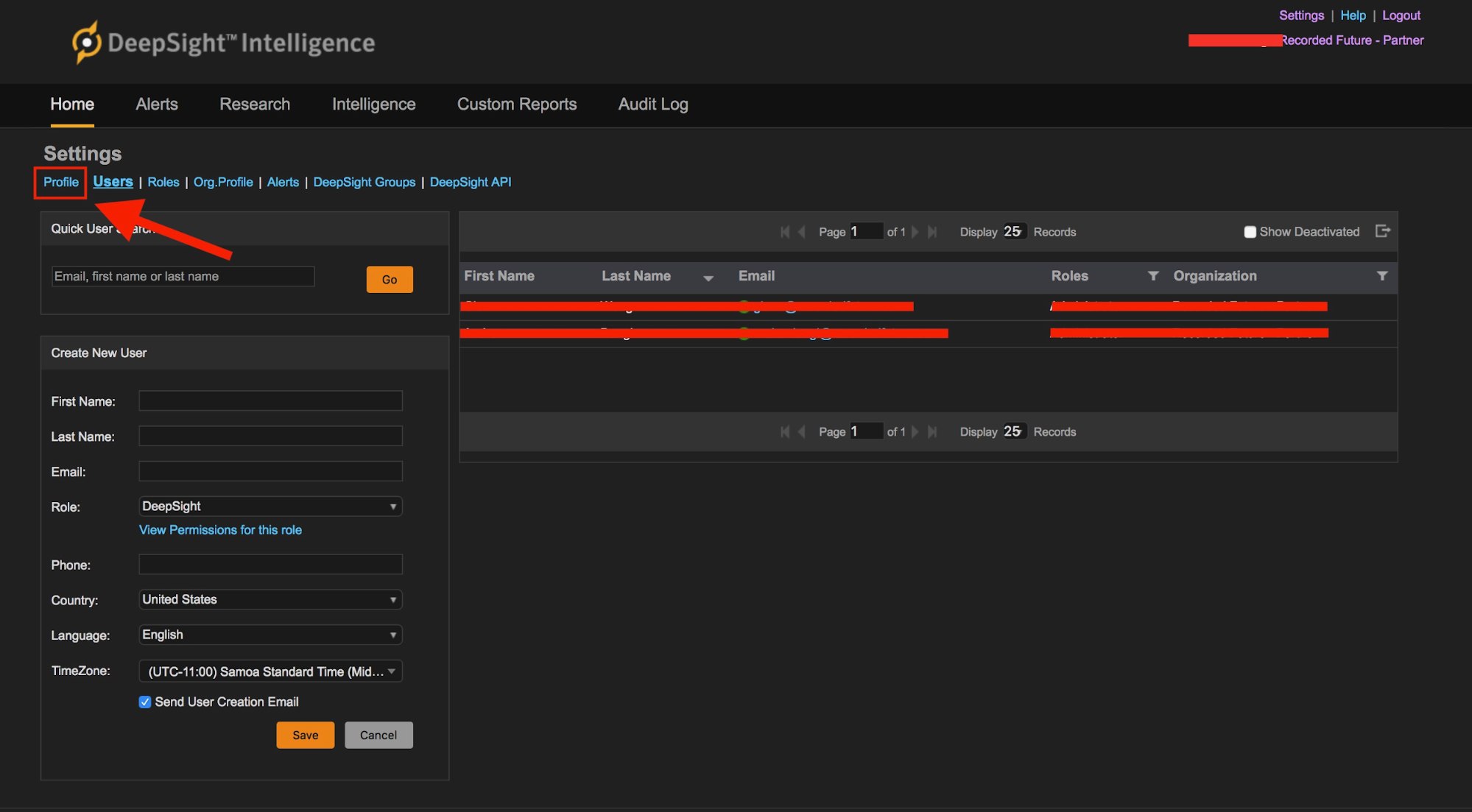Click the Email input field
This screenshot has height=812, width=1472.
tap(270, 471)
